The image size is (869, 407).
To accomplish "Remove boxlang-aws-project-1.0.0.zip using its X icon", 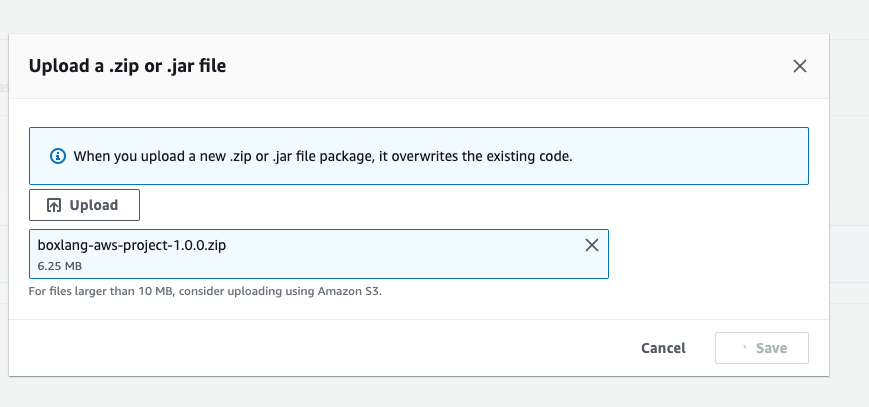I will (591, 245).
